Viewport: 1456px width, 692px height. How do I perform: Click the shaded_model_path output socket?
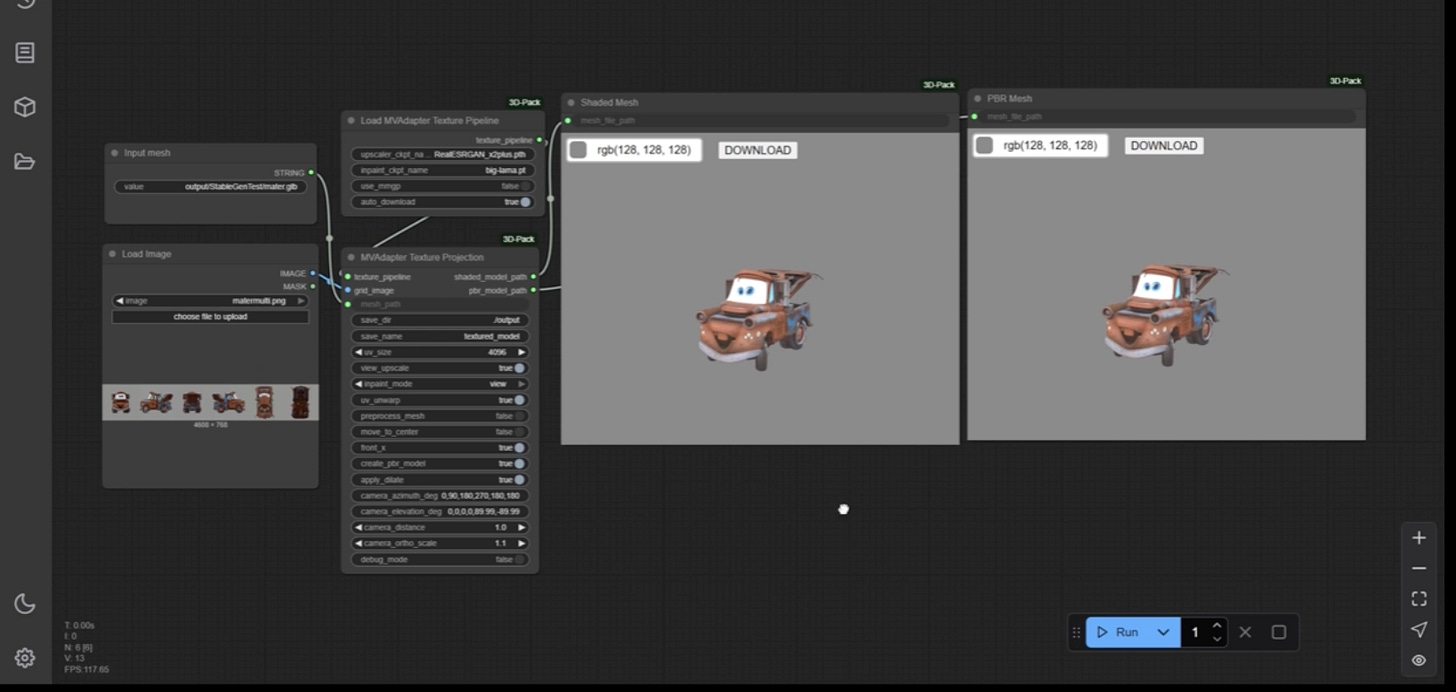coord(533,277)
